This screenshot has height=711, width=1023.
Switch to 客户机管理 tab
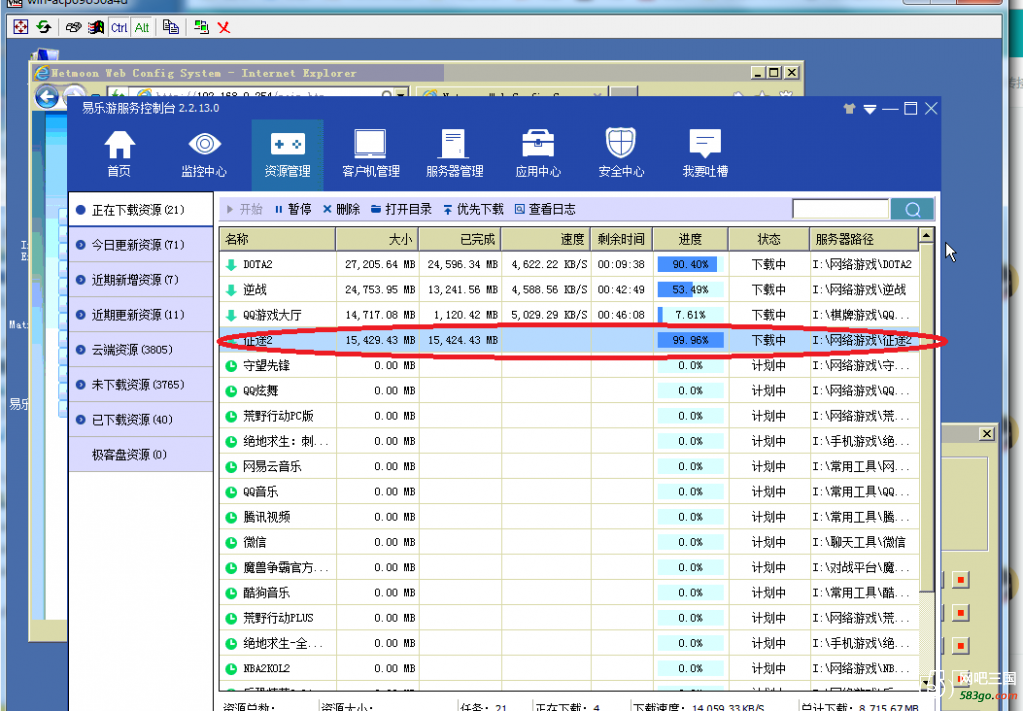(371, 154)
